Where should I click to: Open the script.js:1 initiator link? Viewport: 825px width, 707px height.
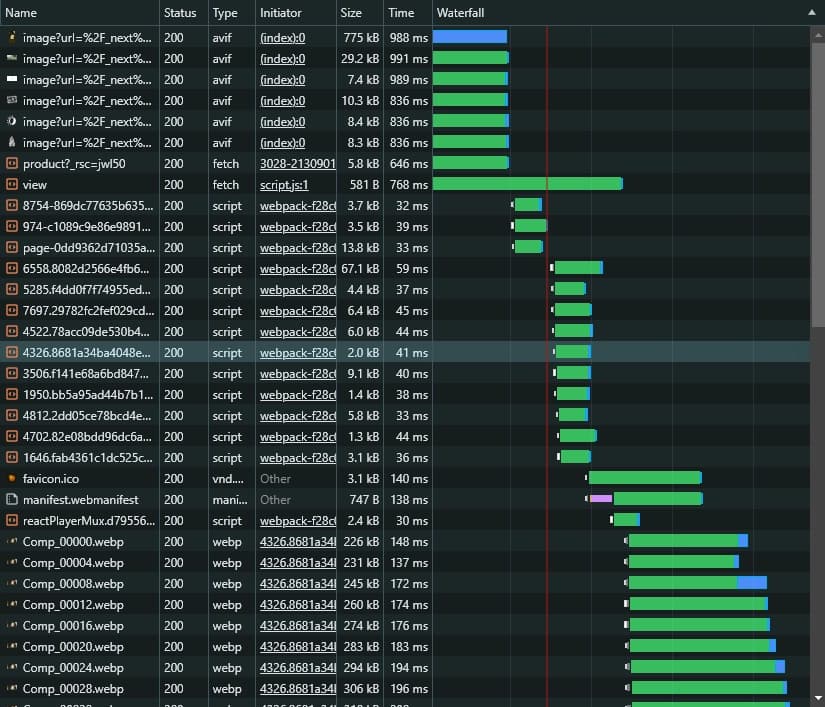[x=285, y=185]
